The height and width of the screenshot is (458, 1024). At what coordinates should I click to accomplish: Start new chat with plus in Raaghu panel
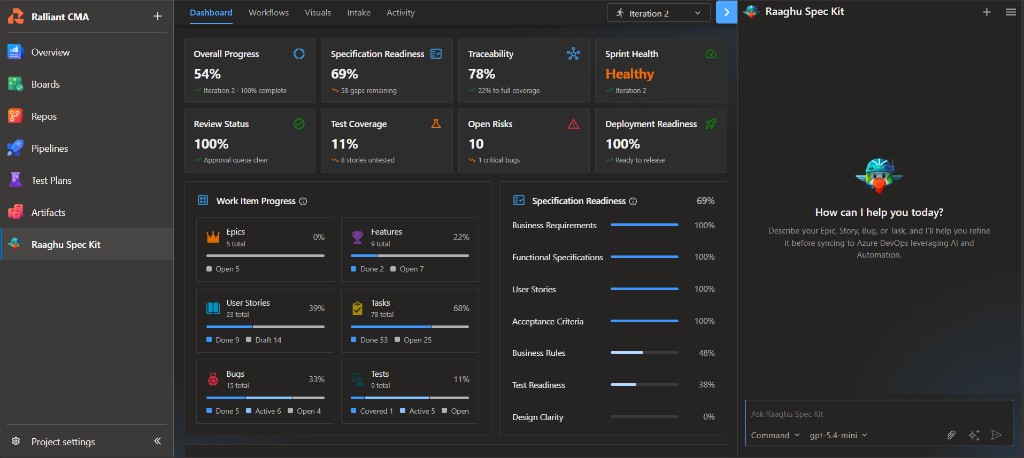point(987,12)
